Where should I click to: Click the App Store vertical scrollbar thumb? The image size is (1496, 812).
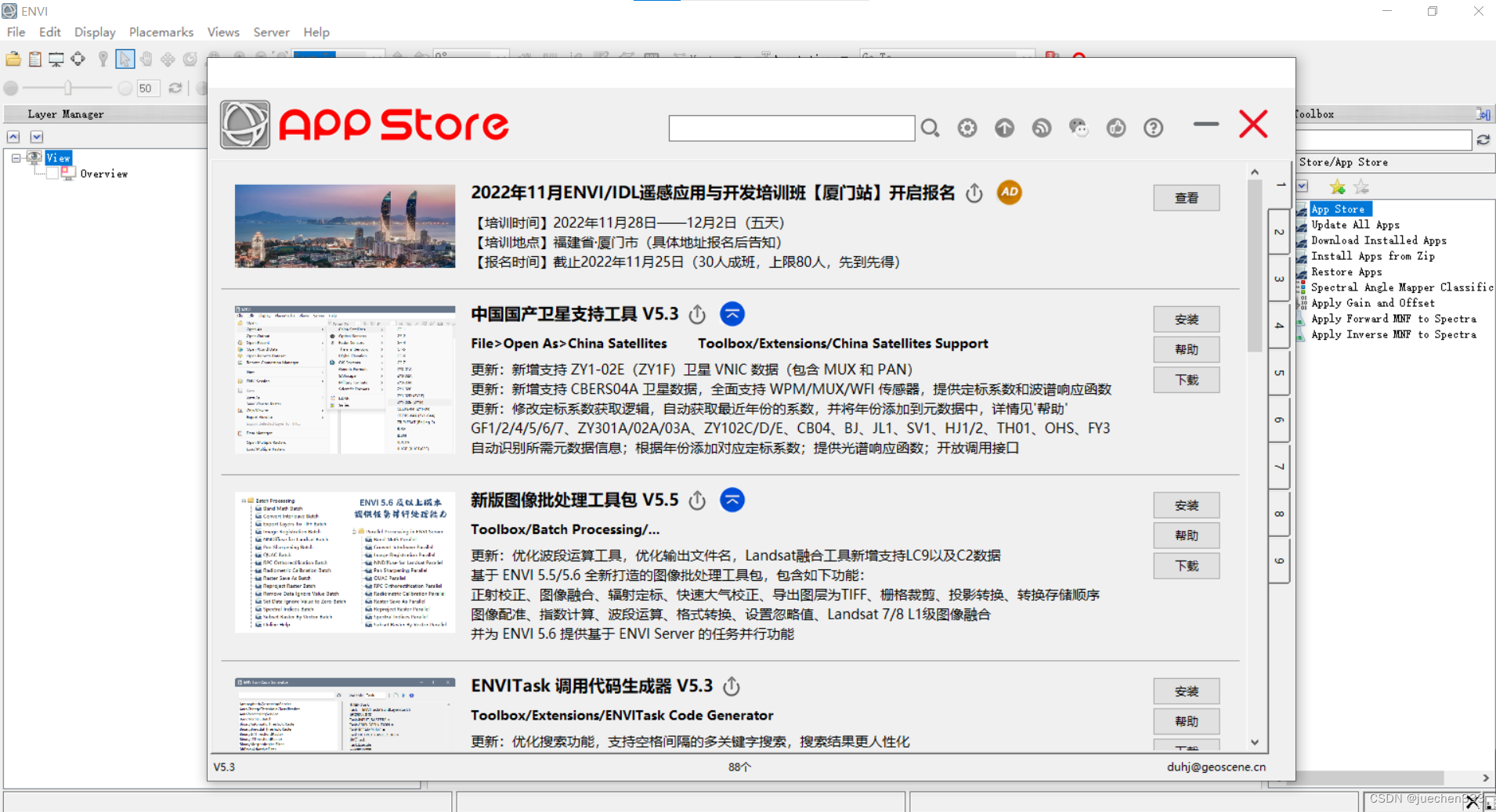1254,266
